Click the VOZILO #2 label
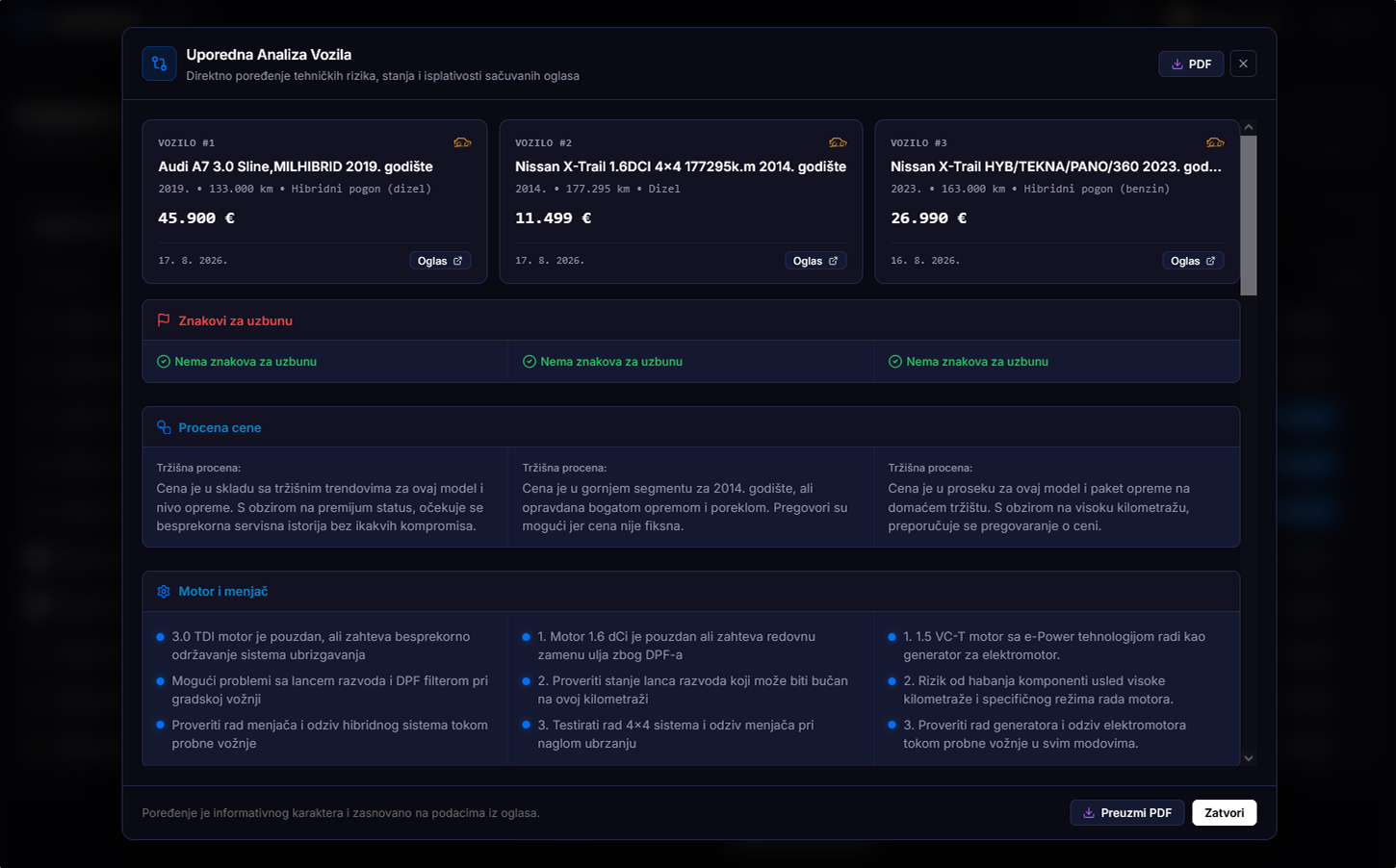The image size is (1396, 868). coord(543,142)
